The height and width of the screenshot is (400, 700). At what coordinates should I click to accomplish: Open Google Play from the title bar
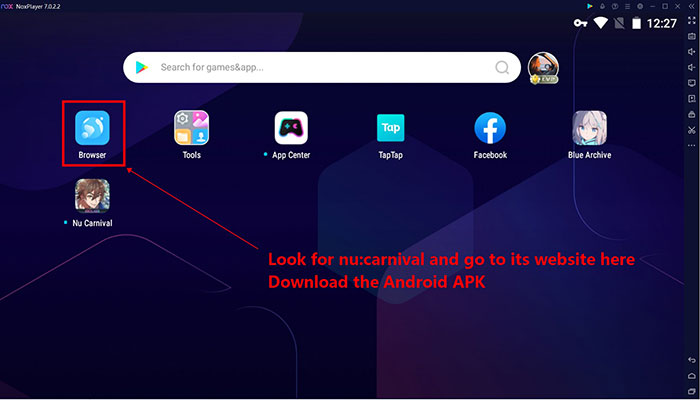point(590,6)
